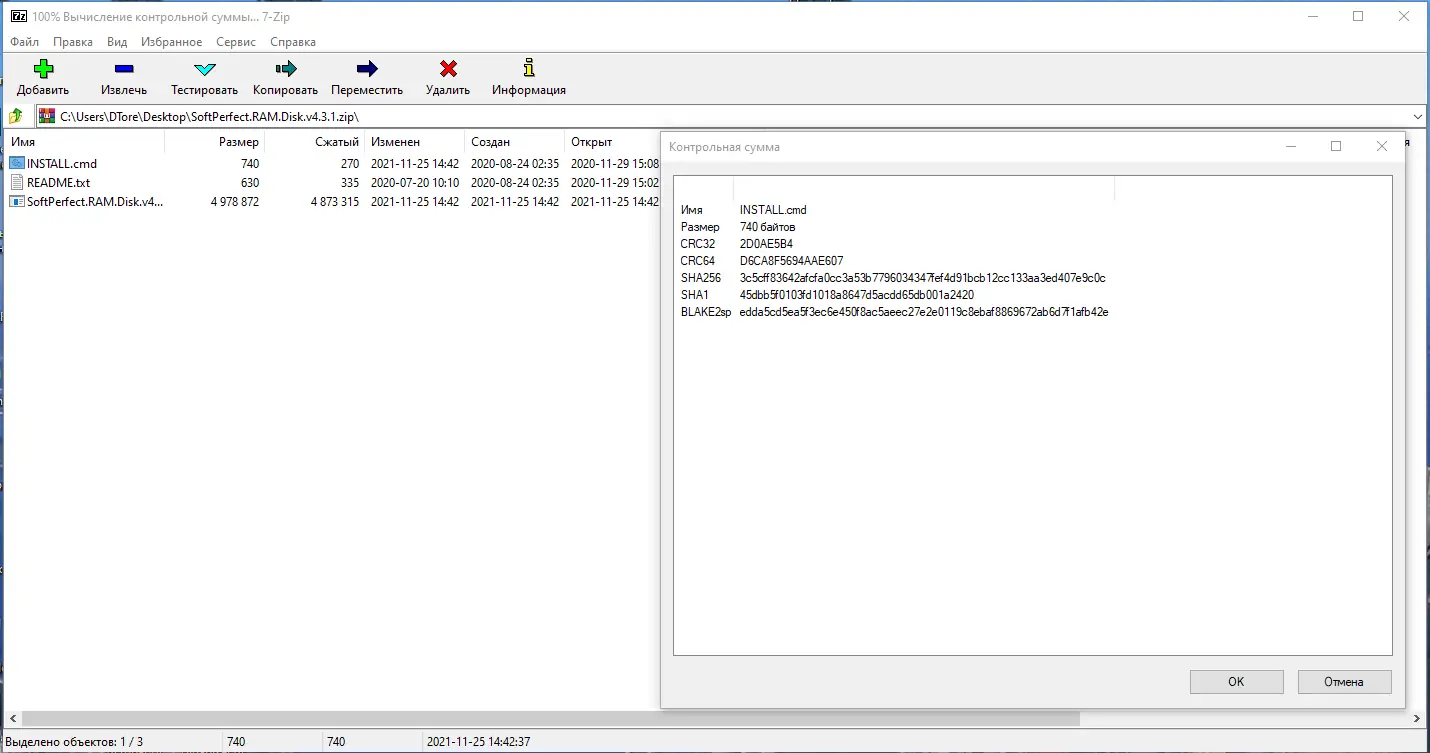Click the yellow Info toolbar icon
This screenshot has width=1430, height=753.
[529, 68]
